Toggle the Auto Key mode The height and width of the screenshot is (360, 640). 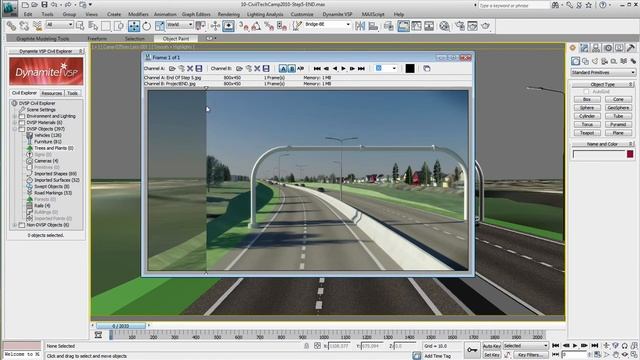[x=491, y=346]
